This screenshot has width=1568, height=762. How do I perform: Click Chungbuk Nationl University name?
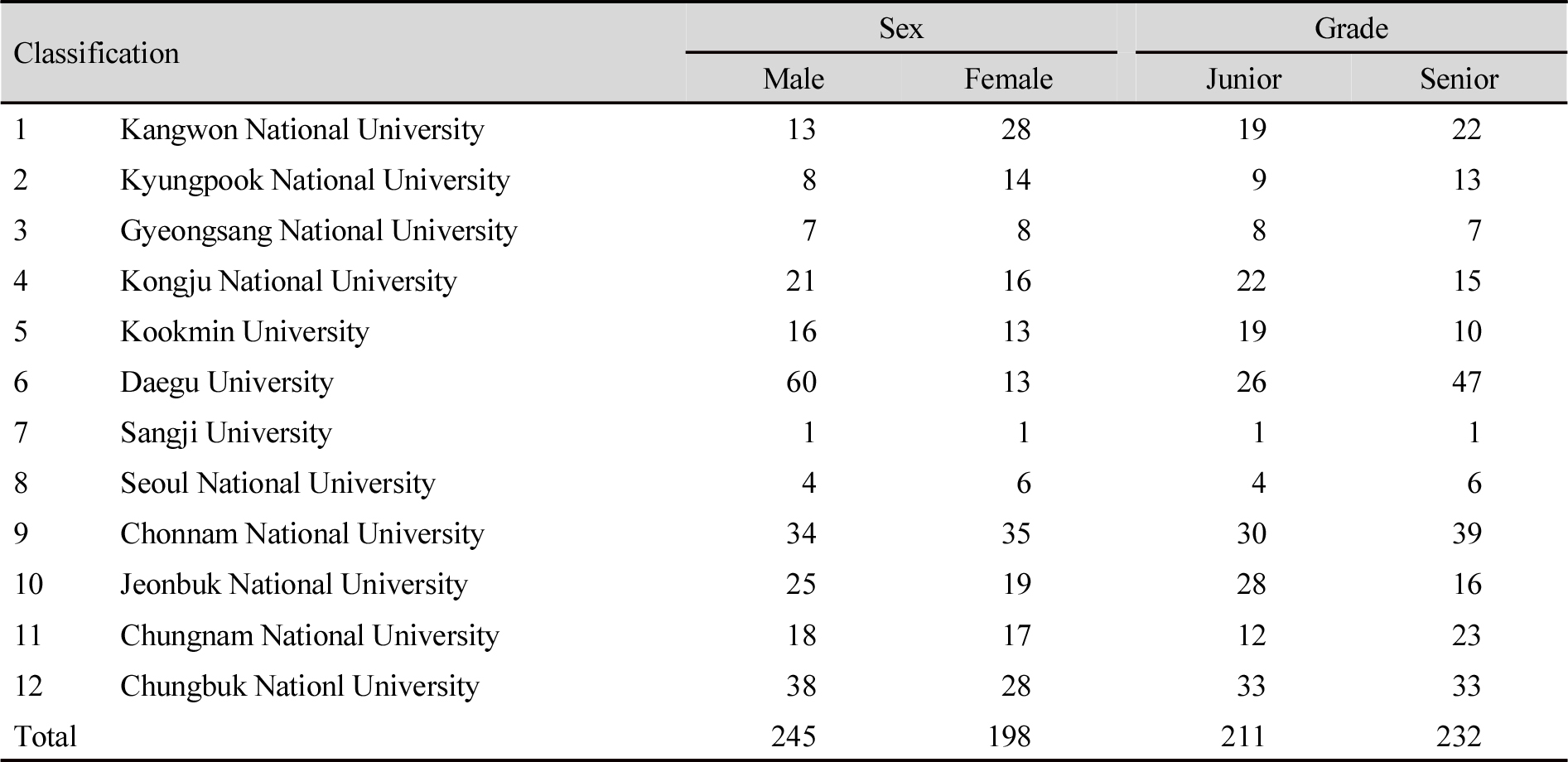tap(300, 687)
